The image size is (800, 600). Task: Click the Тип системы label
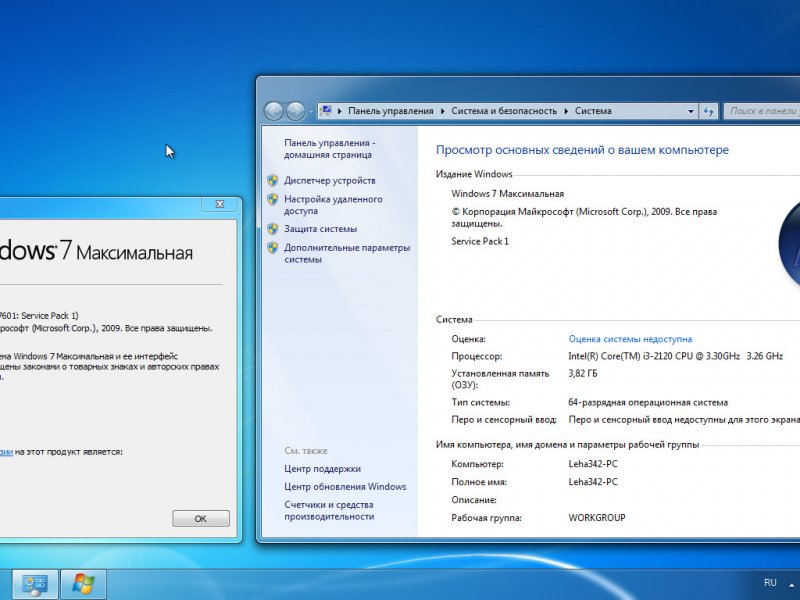tap(481, 402)
